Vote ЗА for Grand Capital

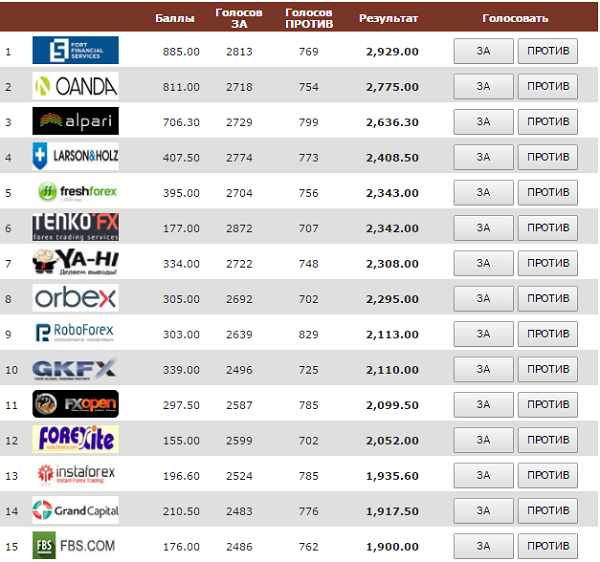(483, 511)
